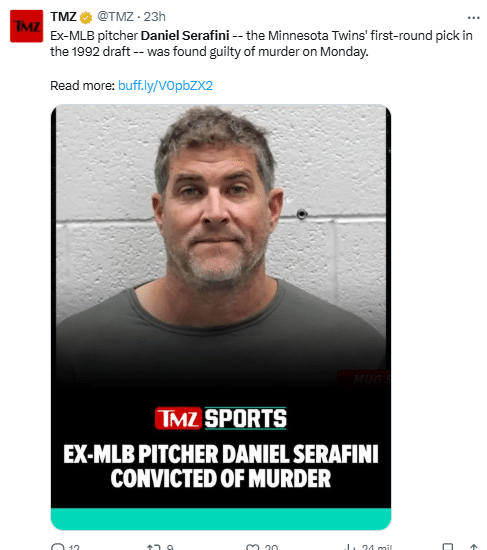Click the @TMZ handle

(115, 17)
